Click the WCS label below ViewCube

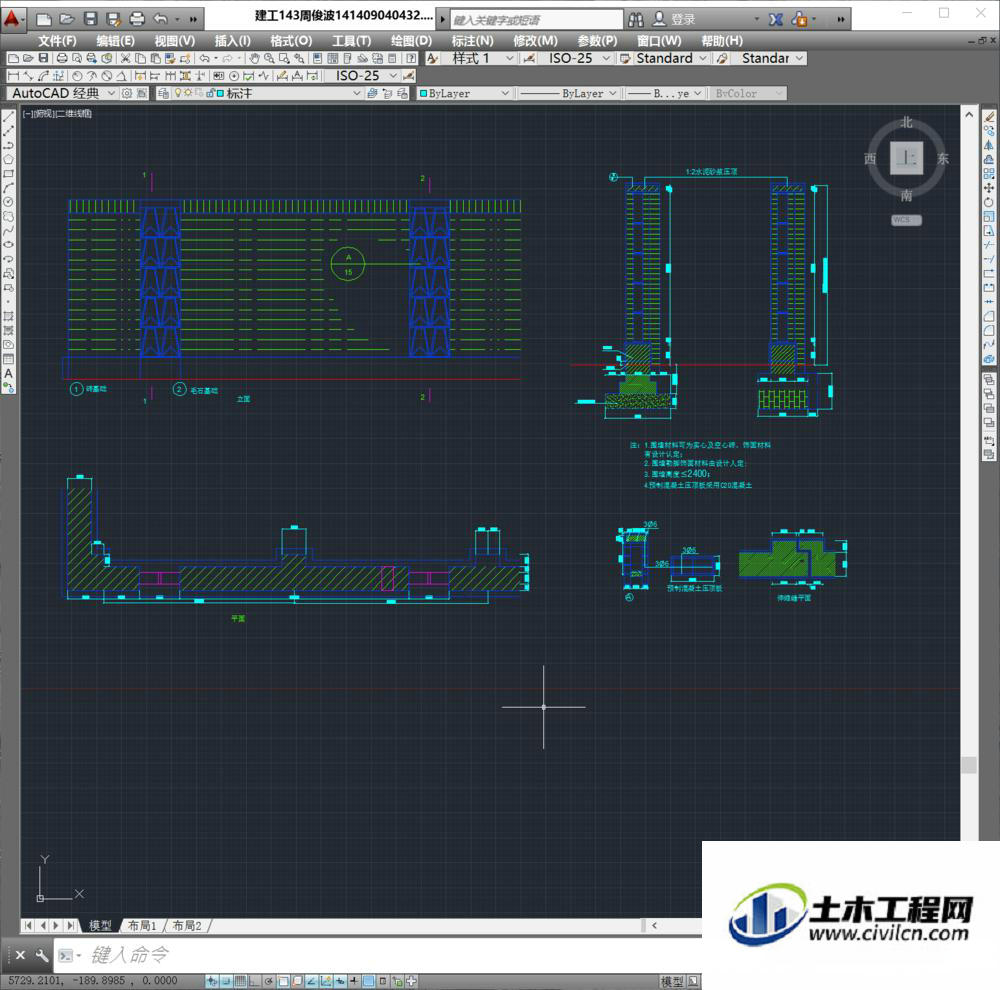(906, 220)
